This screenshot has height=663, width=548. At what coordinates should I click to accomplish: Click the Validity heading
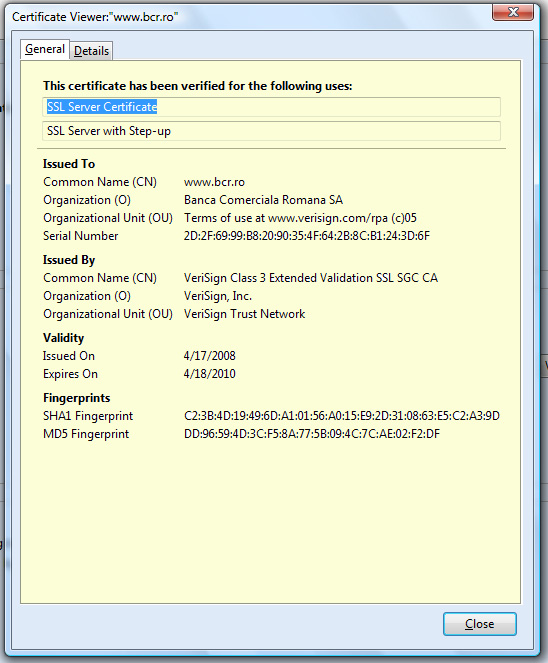pyautogui.click(x=63, y=338)
